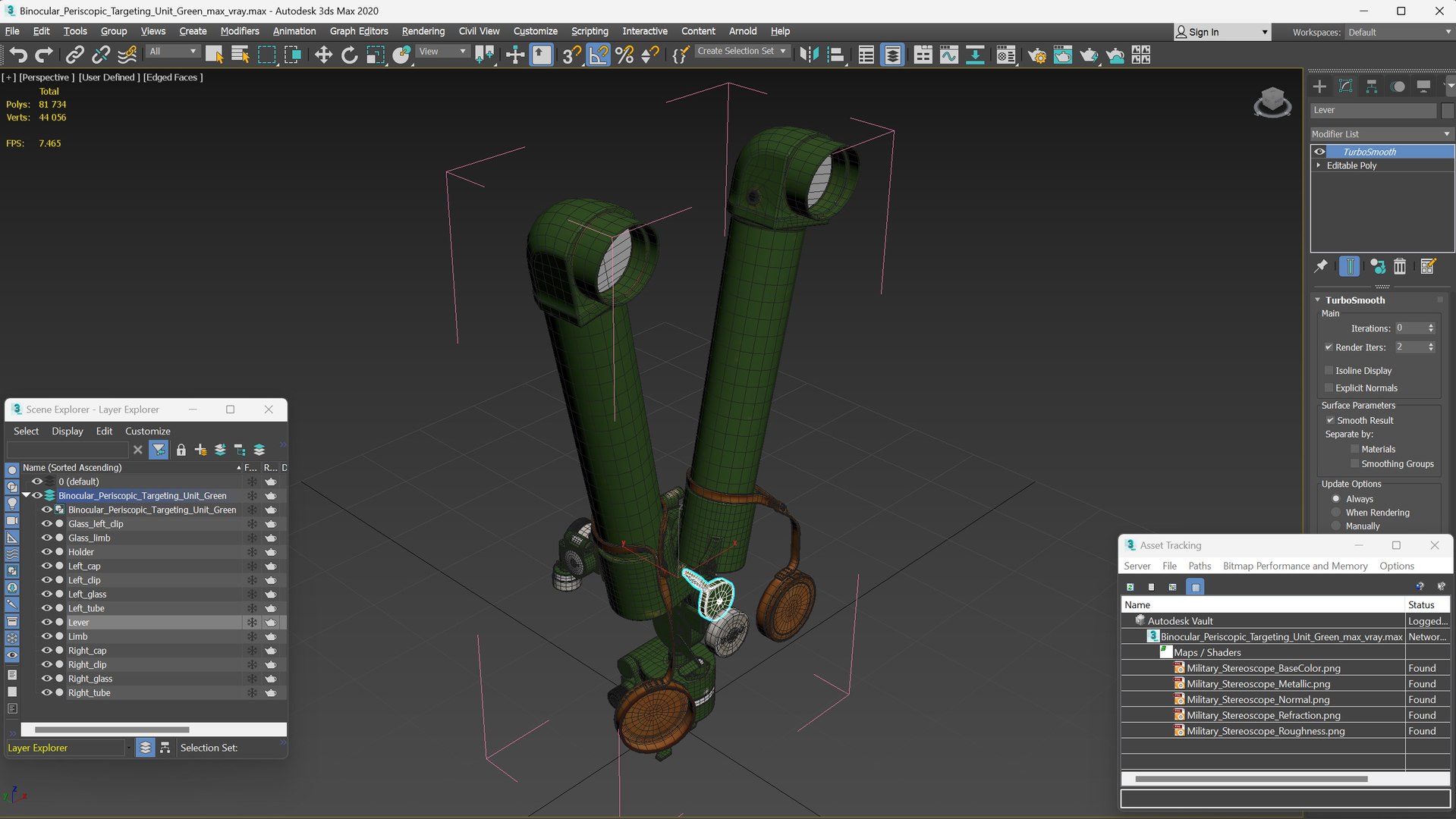
Task: Click the Undo arrow icon
Action: pos(18,55)
